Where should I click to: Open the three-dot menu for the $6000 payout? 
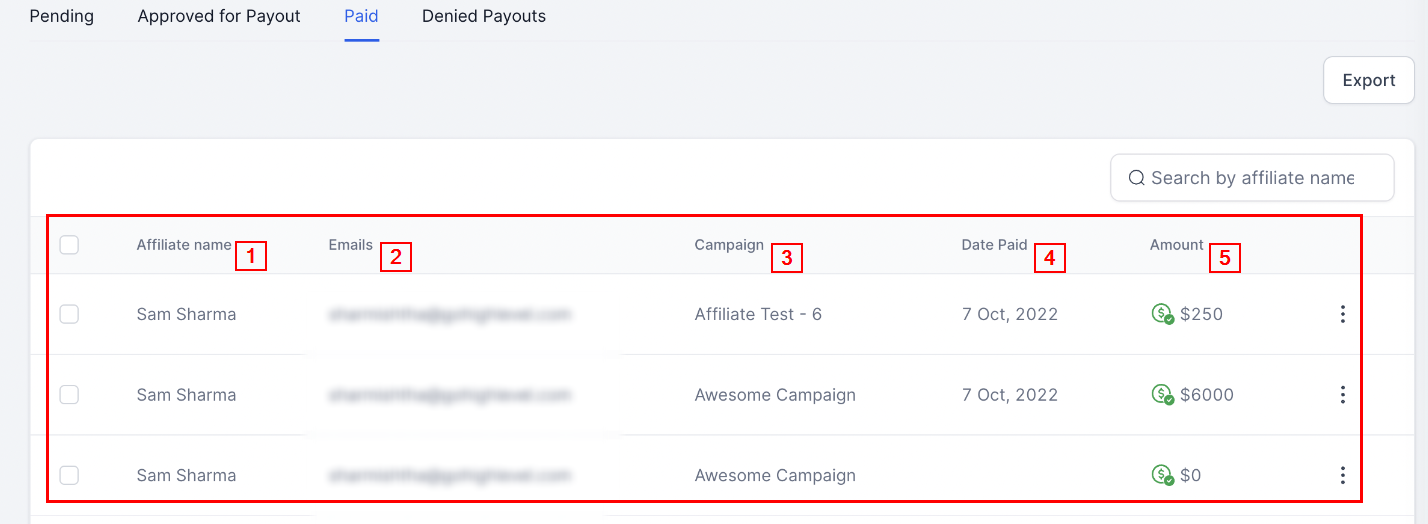tap(1342, 395)
